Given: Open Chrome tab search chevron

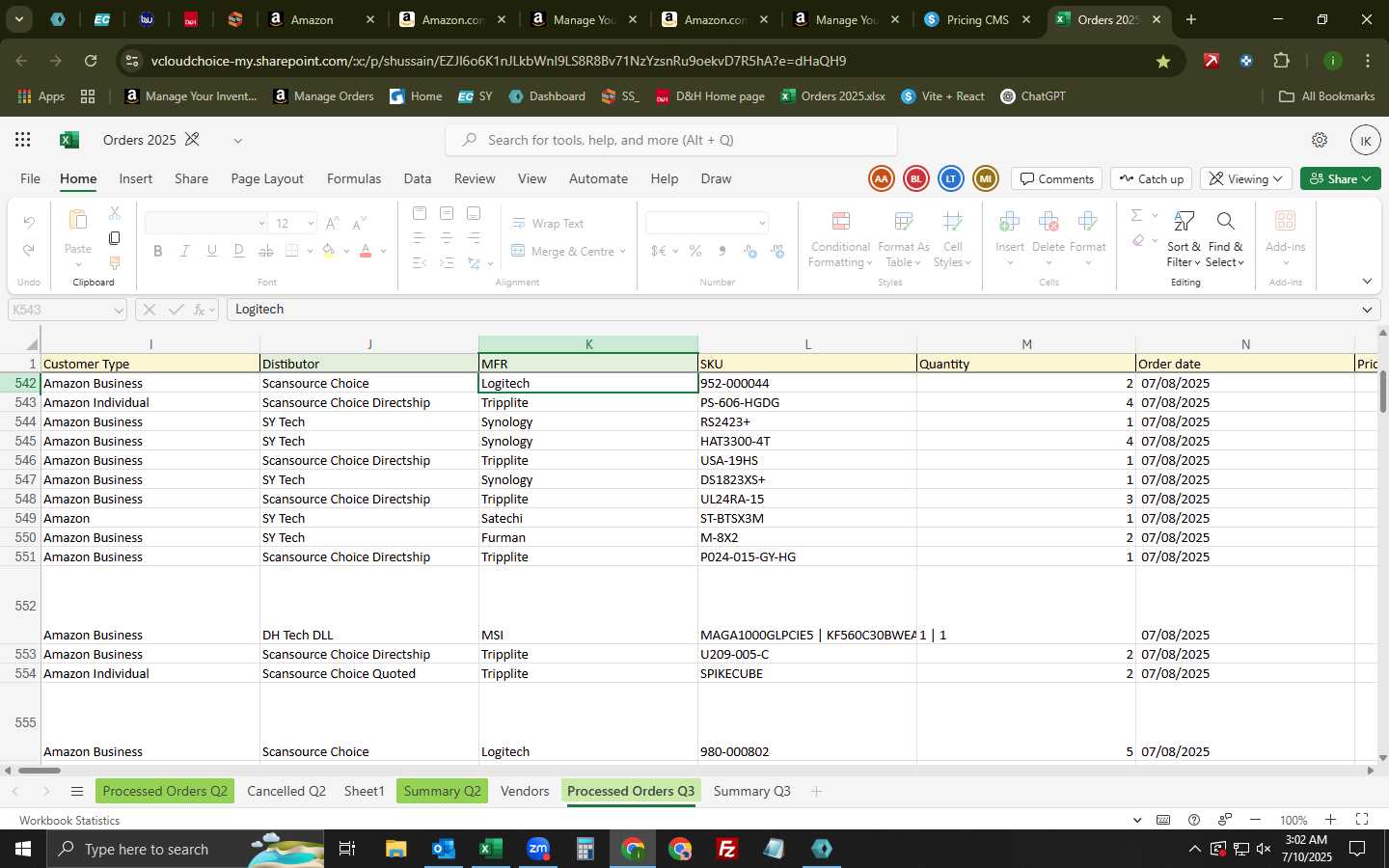Looking at the screenshot, I should 18,19.
